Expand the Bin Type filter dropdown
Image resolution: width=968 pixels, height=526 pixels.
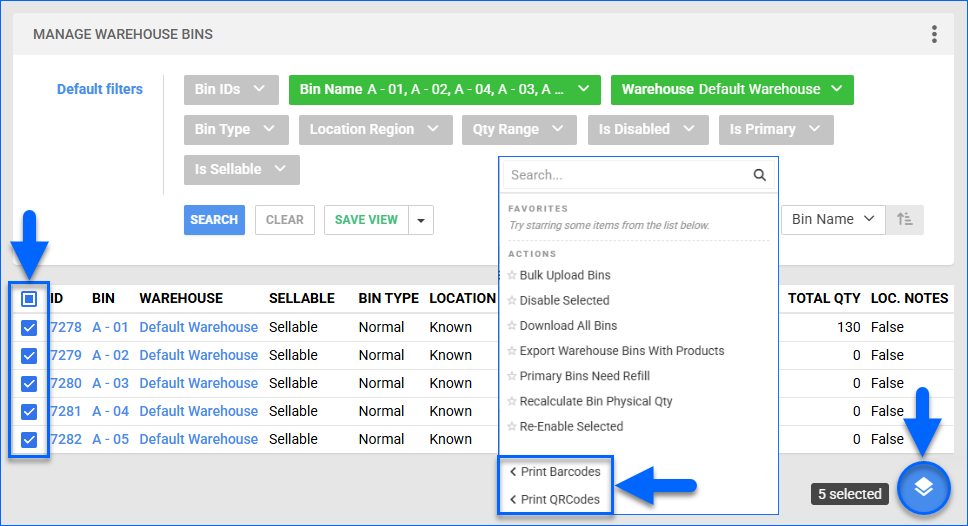point(235,130)
